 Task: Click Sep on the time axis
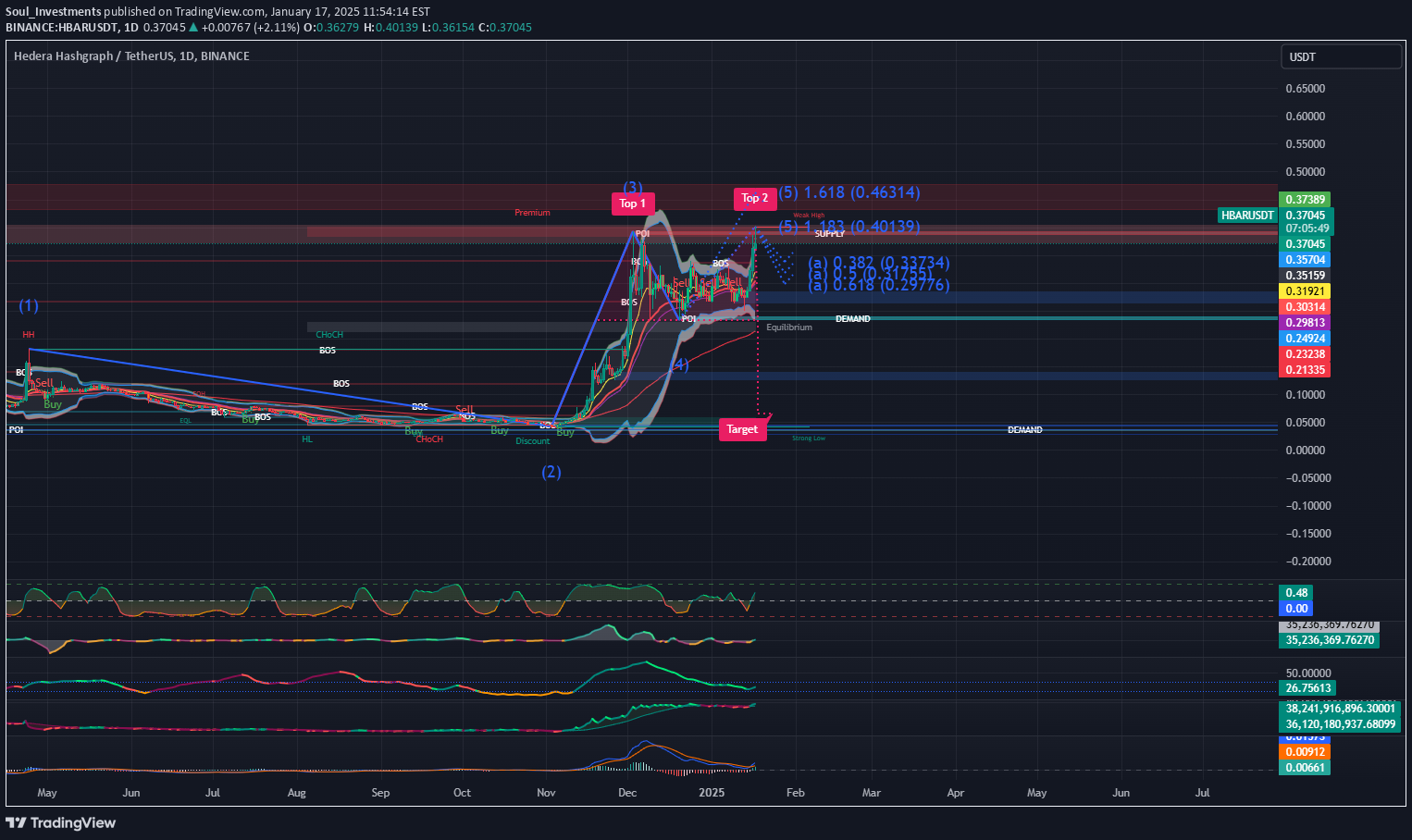380,793
